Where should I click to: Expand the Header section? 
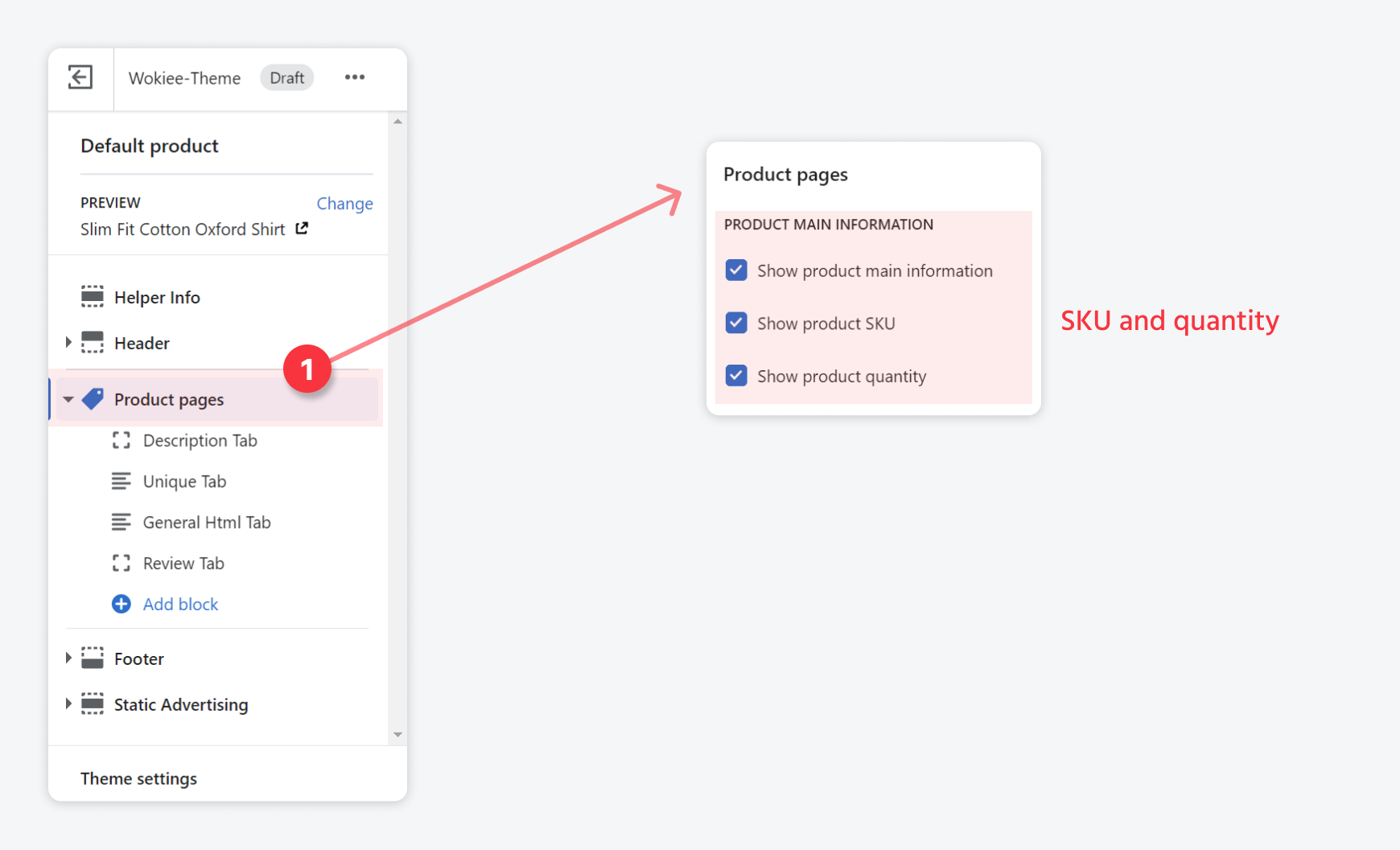point(68,342)
